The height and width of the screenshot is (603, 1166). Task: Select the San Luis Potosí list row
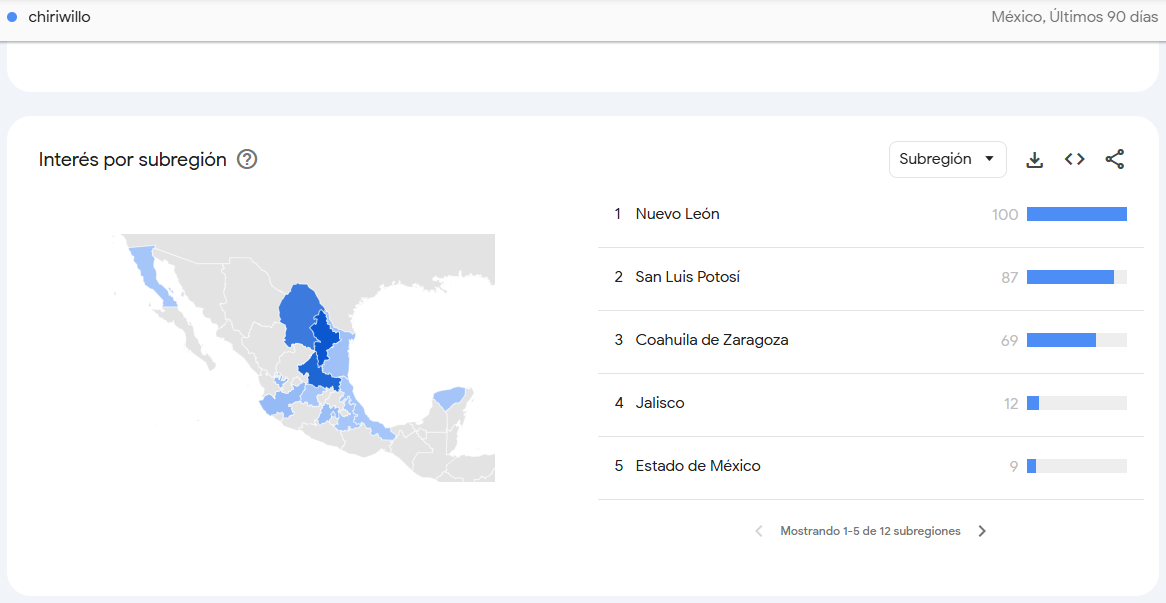689,277
